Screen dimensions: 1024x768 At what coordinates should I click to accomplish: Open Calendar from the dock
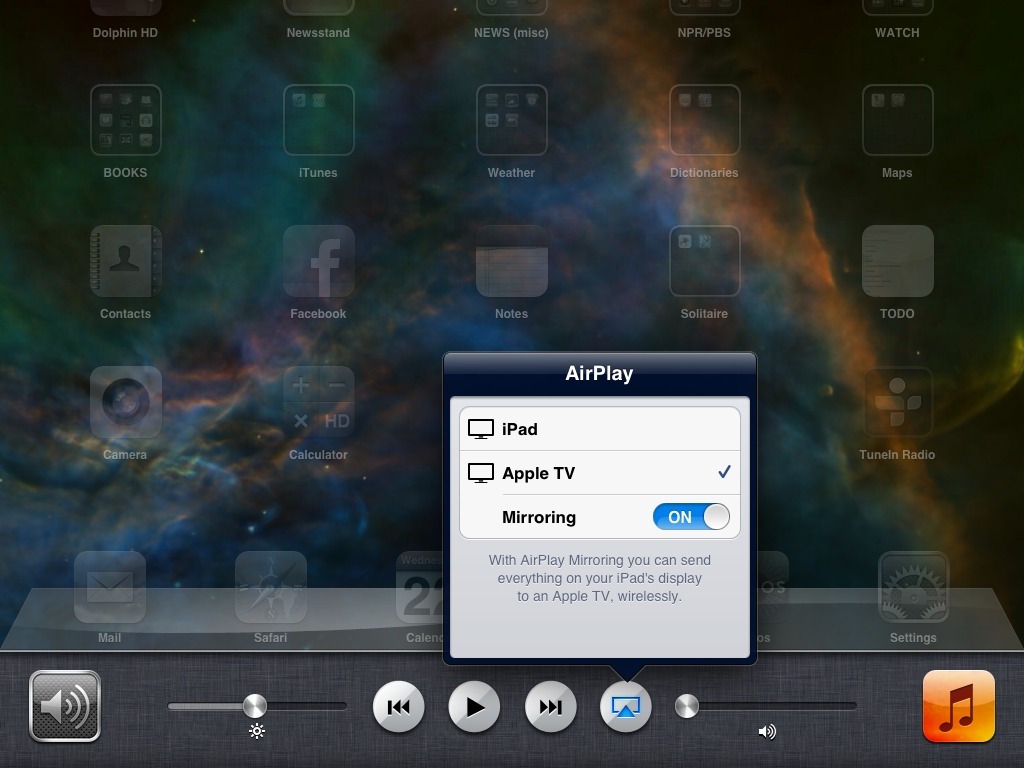[x=420, y=587]
